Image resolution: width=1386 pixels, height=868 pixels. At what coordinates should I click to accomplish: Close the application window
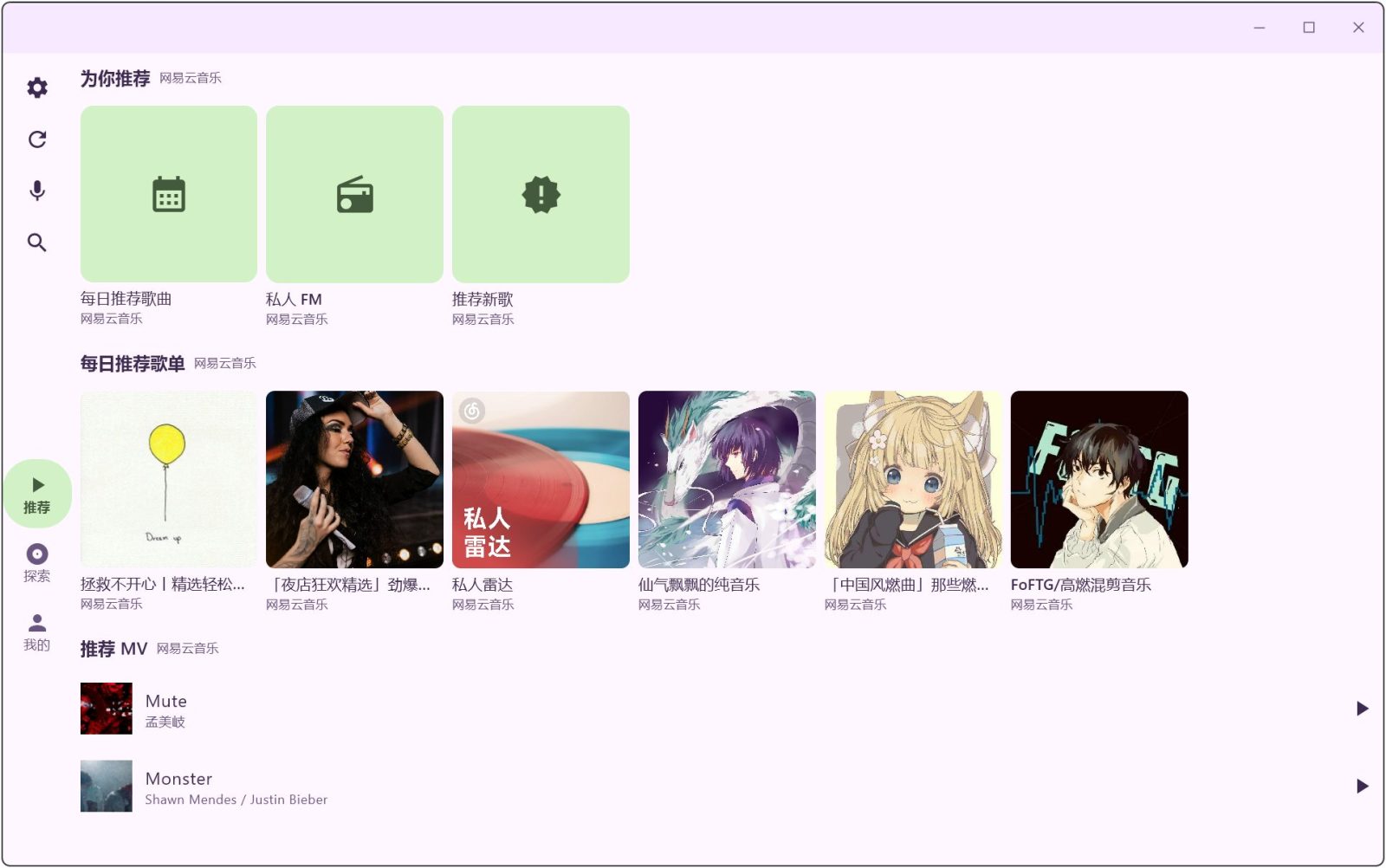1358,28
